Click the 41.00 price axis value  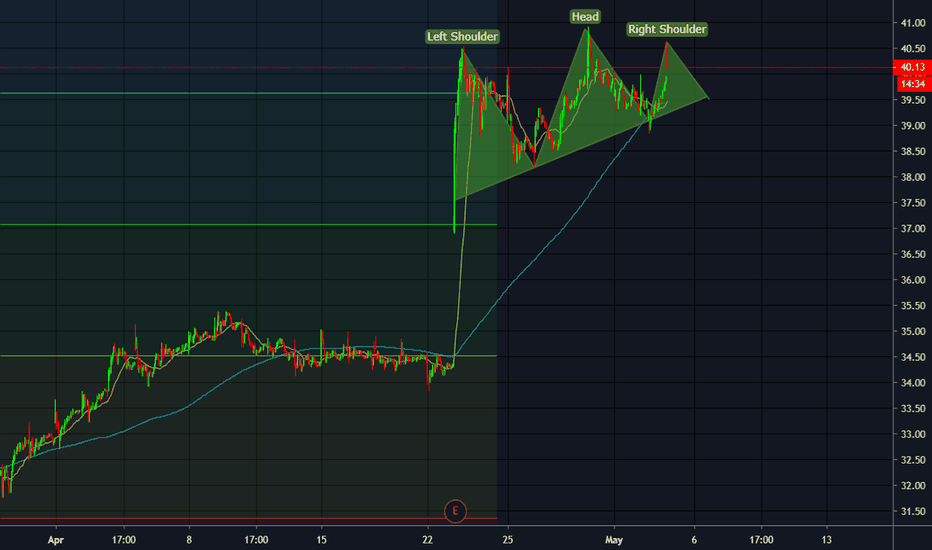click(x=913, y=23)
